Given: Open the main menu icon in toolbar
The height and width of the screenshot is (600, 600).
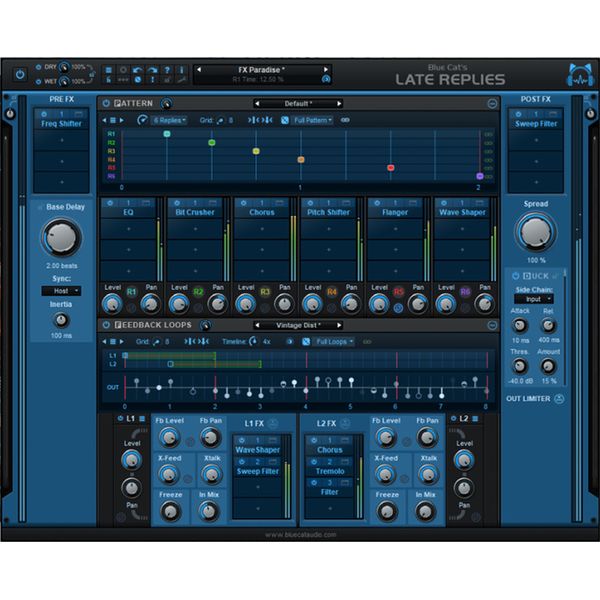Looking at the screenshot, I should pos(109,70).
